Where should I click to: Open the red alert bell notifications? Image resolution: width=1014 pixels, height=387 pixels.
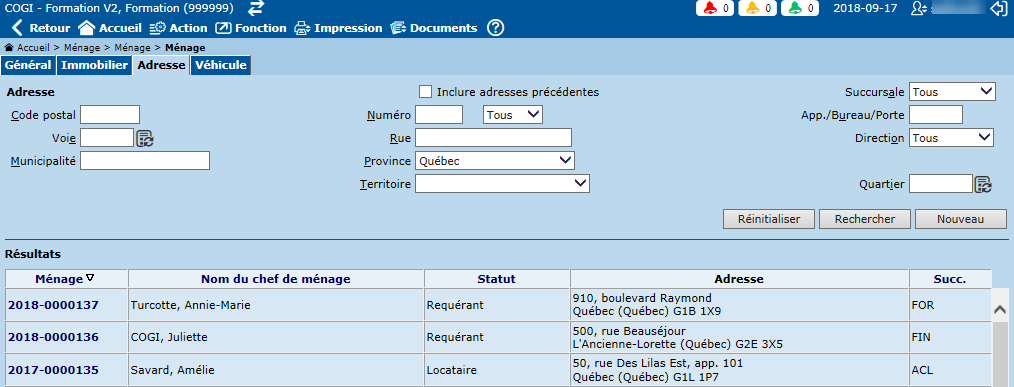tap(715, 8)
